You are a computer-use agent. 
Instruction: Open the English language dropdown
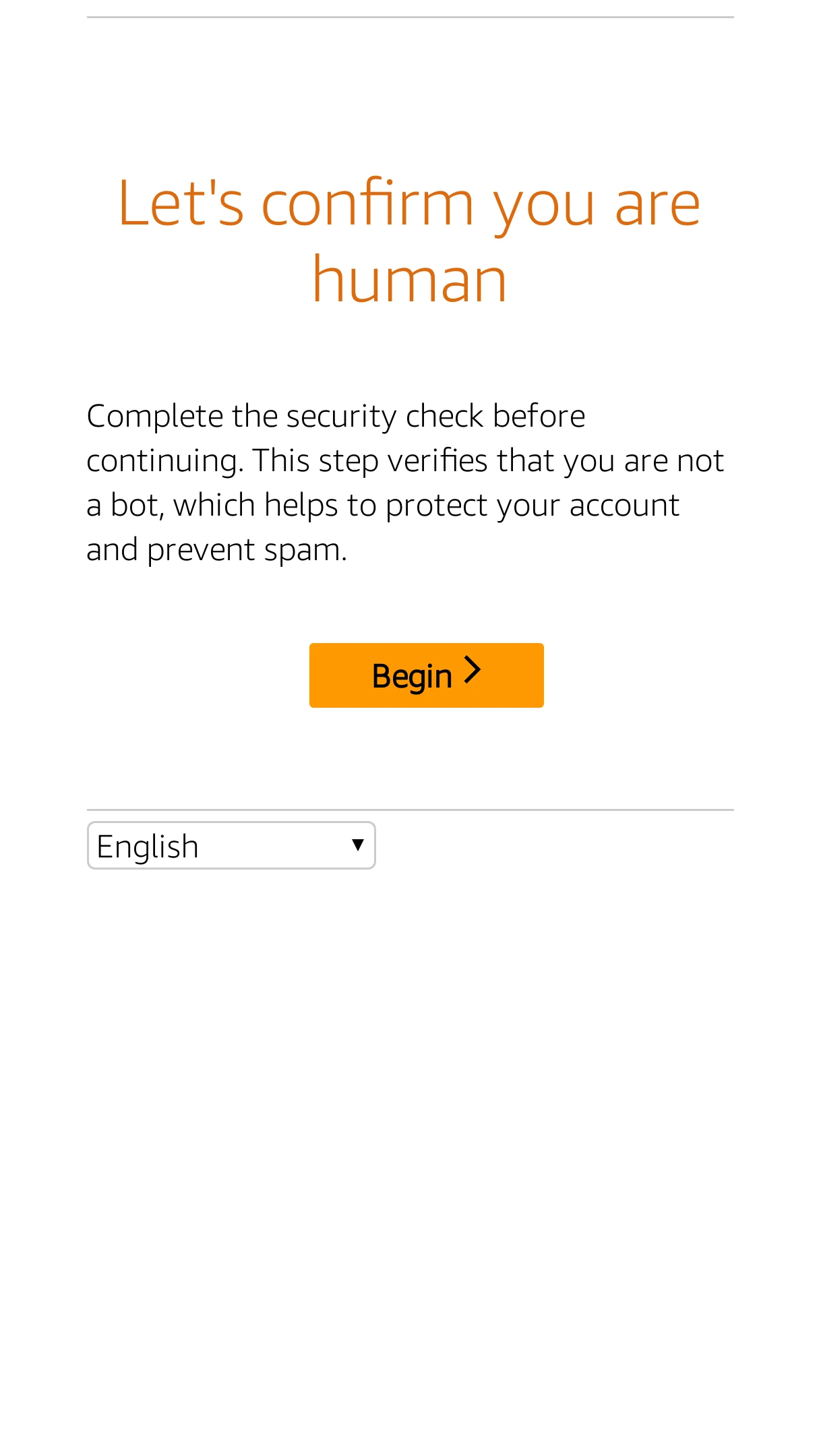tap(231, 845)
